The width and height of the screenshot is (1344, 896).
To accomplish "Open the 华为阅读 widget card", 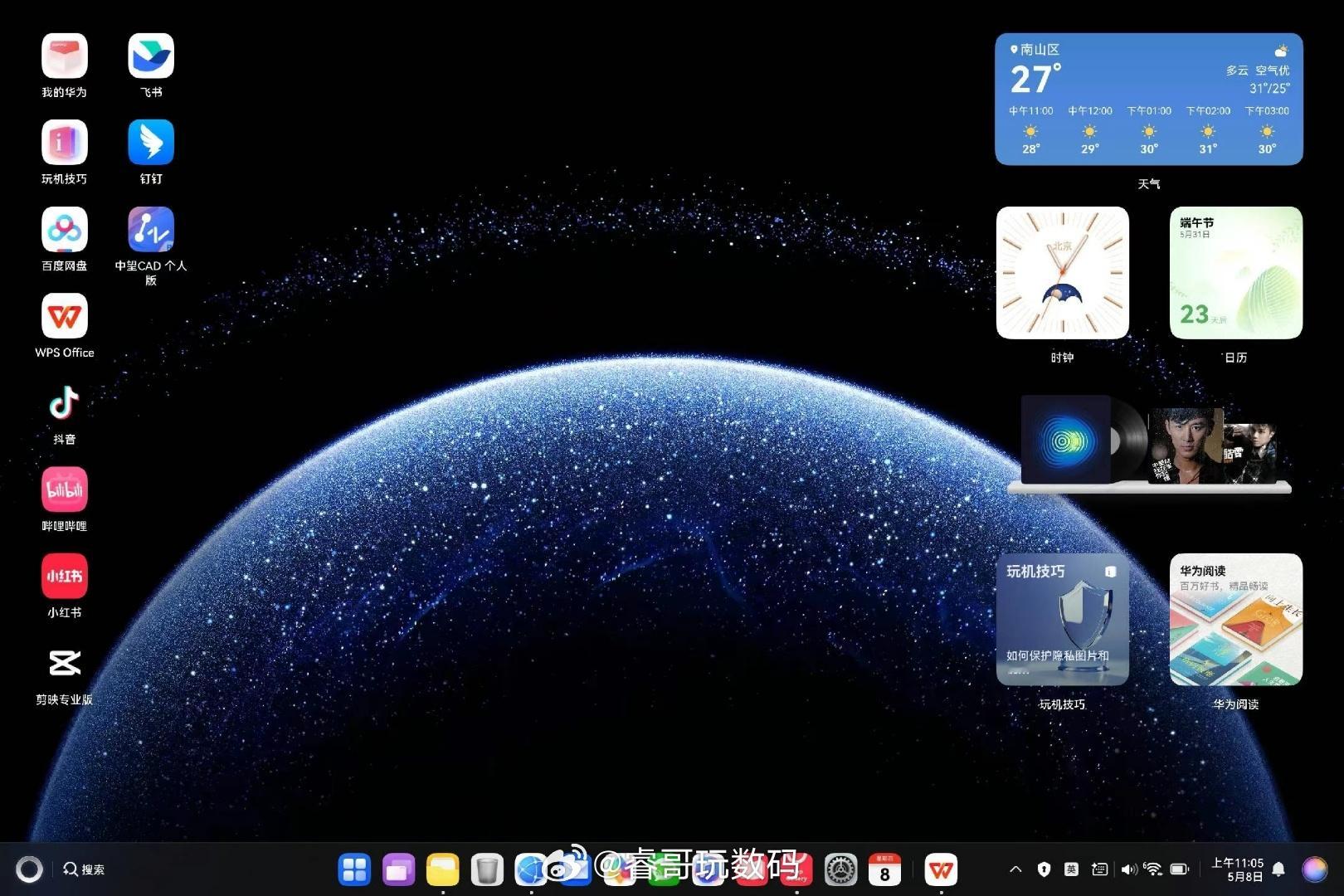I will tap(1236, 620).
